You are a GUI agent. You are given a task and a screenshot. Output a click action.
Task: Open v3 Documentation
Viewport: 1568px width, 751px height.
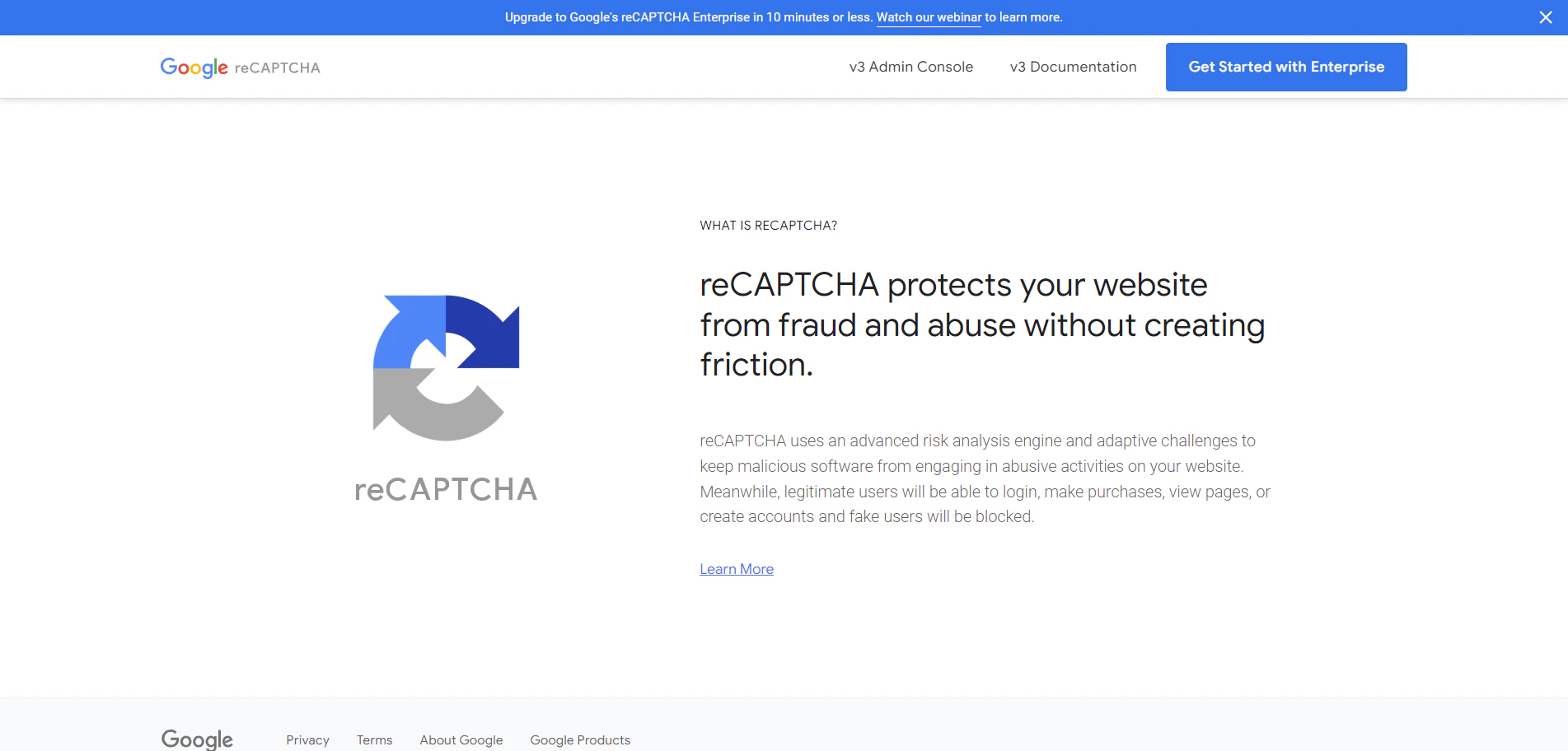1073,67
